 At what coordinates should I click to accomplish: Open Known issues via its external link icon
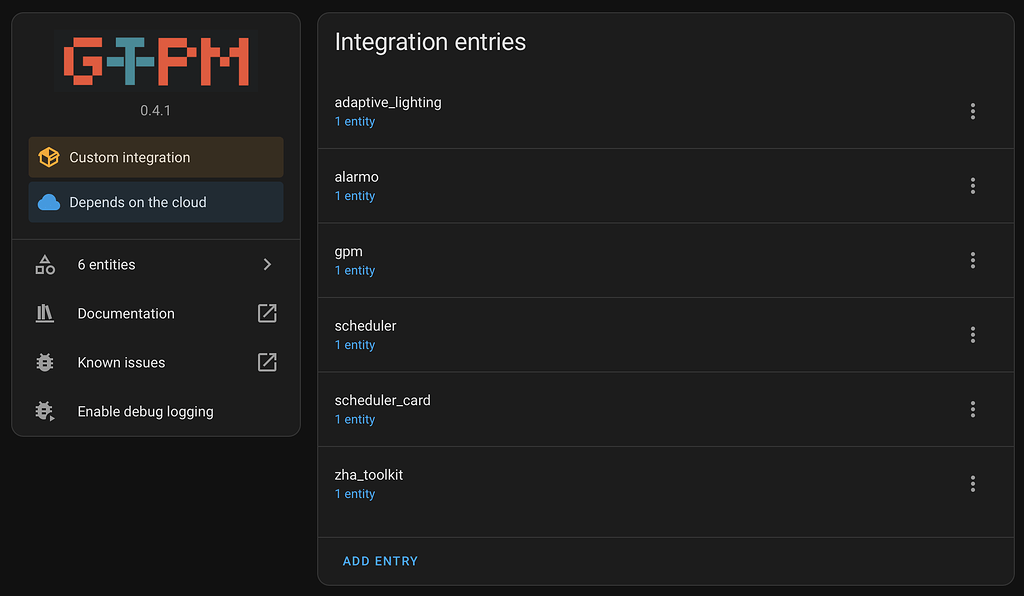(266, 362)
